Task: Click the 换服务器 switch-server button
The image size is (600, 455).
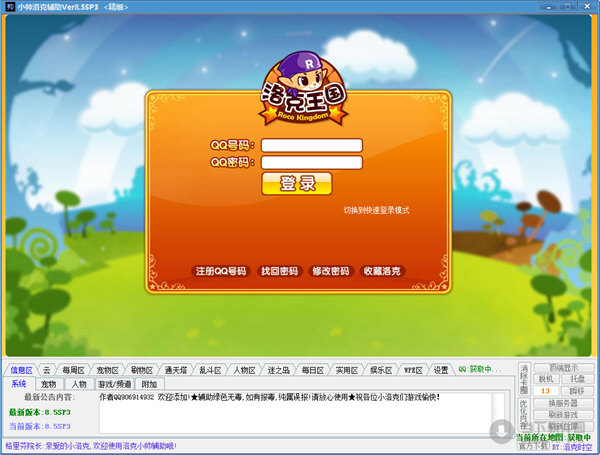Action: pyautogui.click(x=563, y=403)
